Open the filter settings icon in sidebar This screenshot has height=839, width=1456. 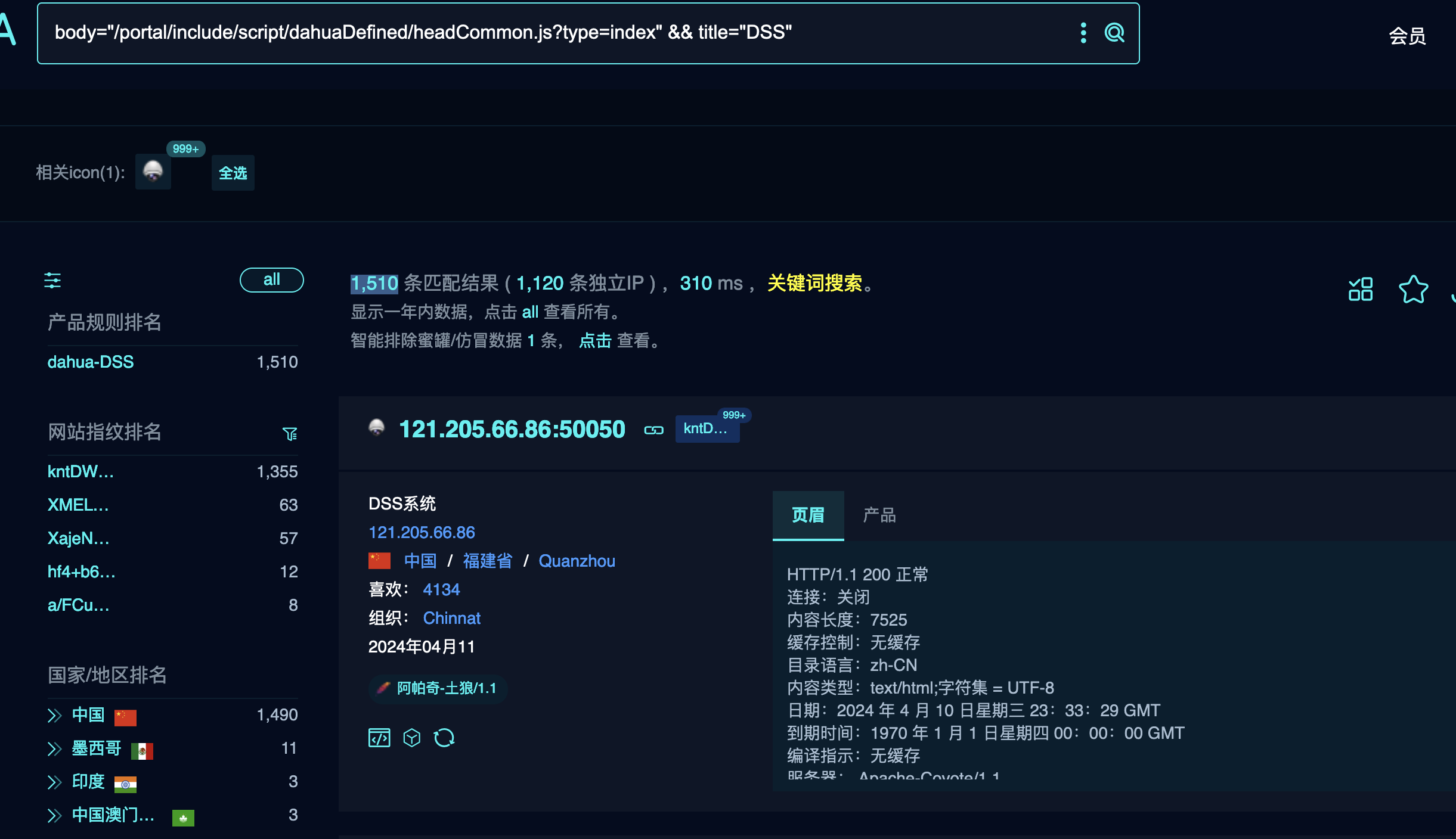coord(53,280)
